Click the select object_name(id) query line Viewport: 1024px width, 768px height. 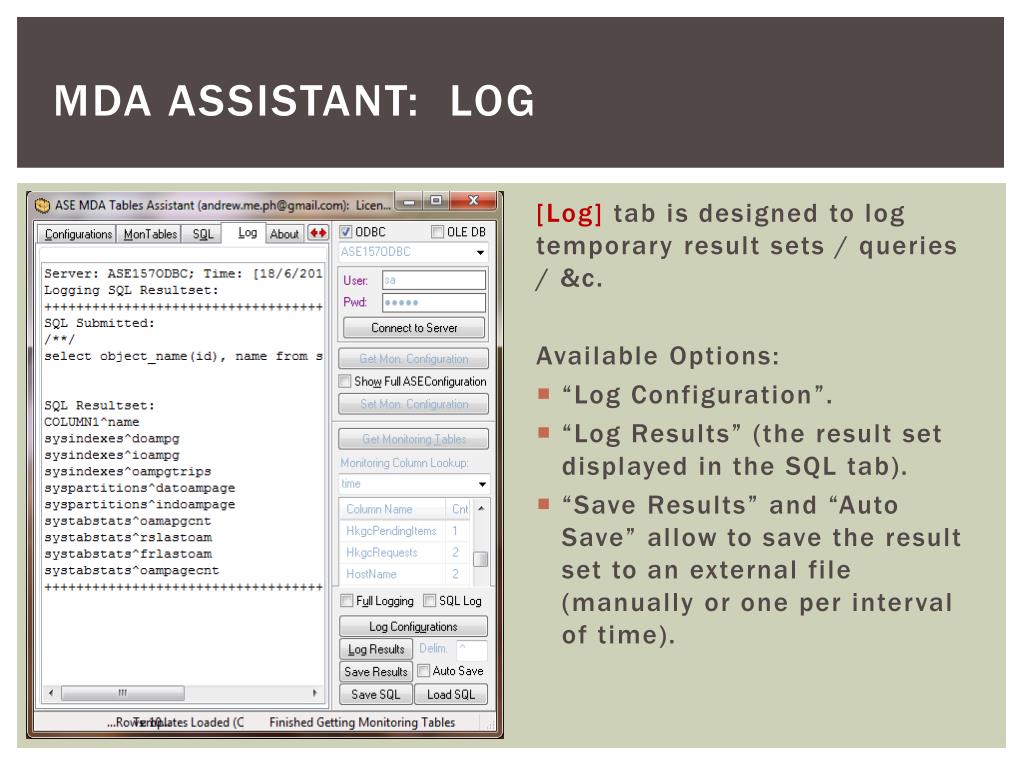[183, 356]
